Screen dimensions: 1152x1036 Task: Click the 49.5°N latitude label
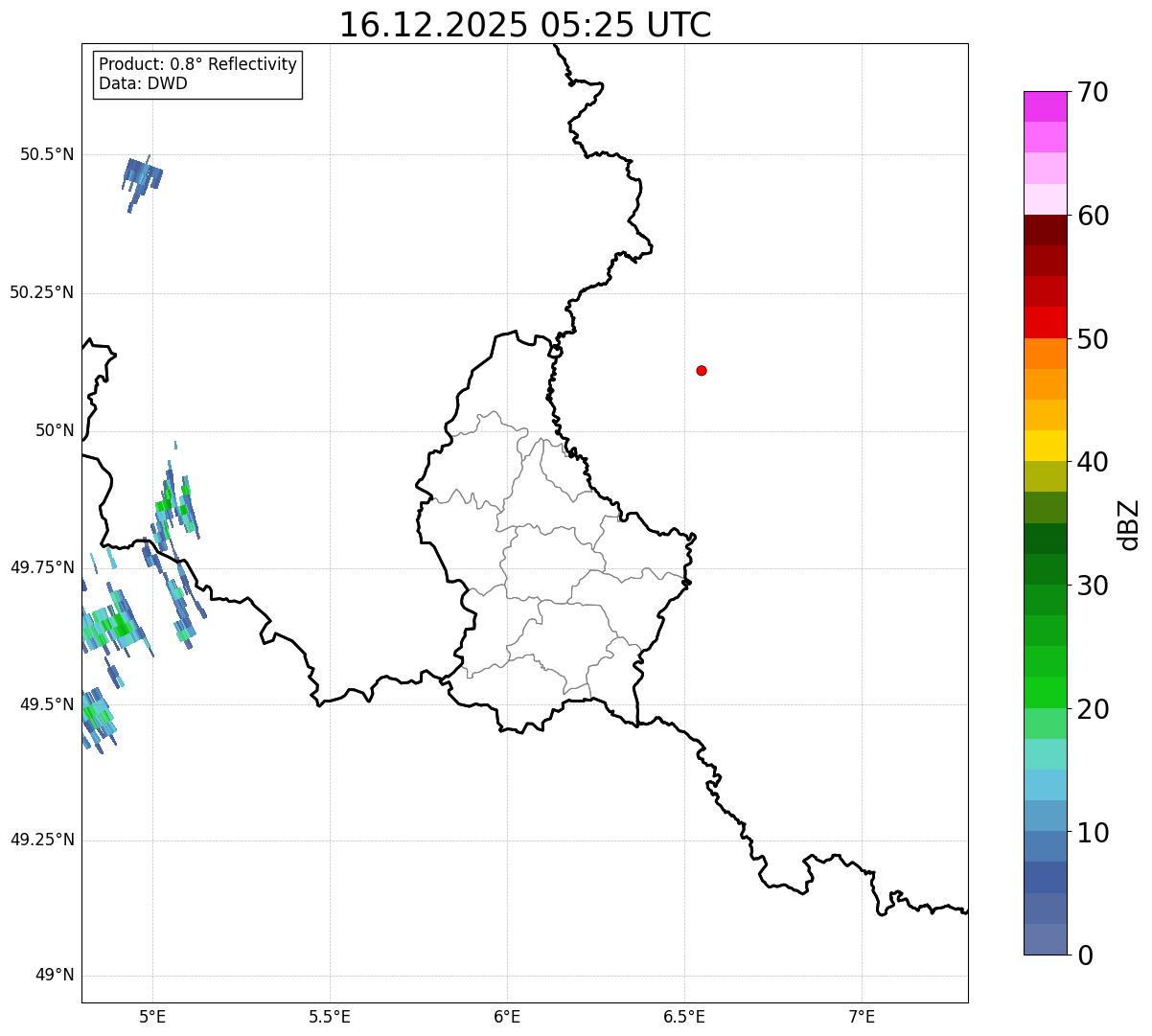pos(47,704)
